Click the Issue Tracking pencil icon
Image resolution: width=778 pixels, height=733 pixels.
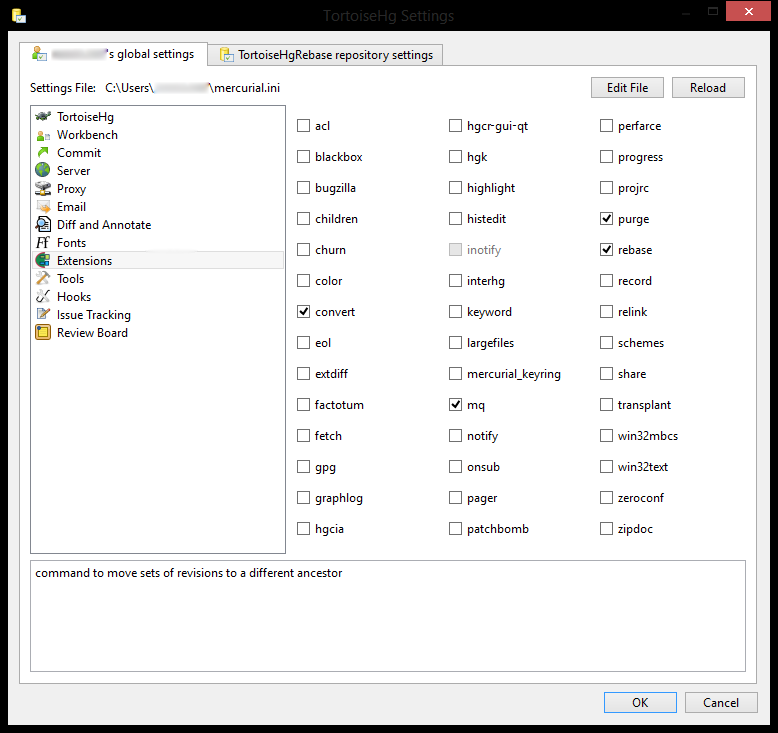click(x=43, y=314)
